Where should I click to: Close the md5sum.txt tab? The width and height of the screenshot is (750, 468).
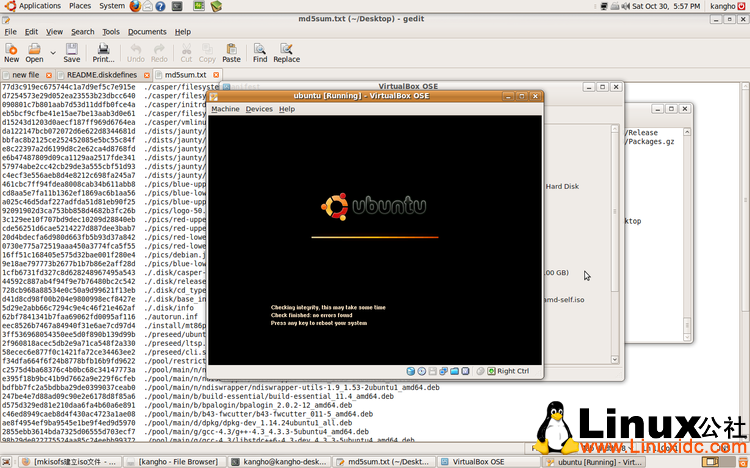[x=216, y=75]
